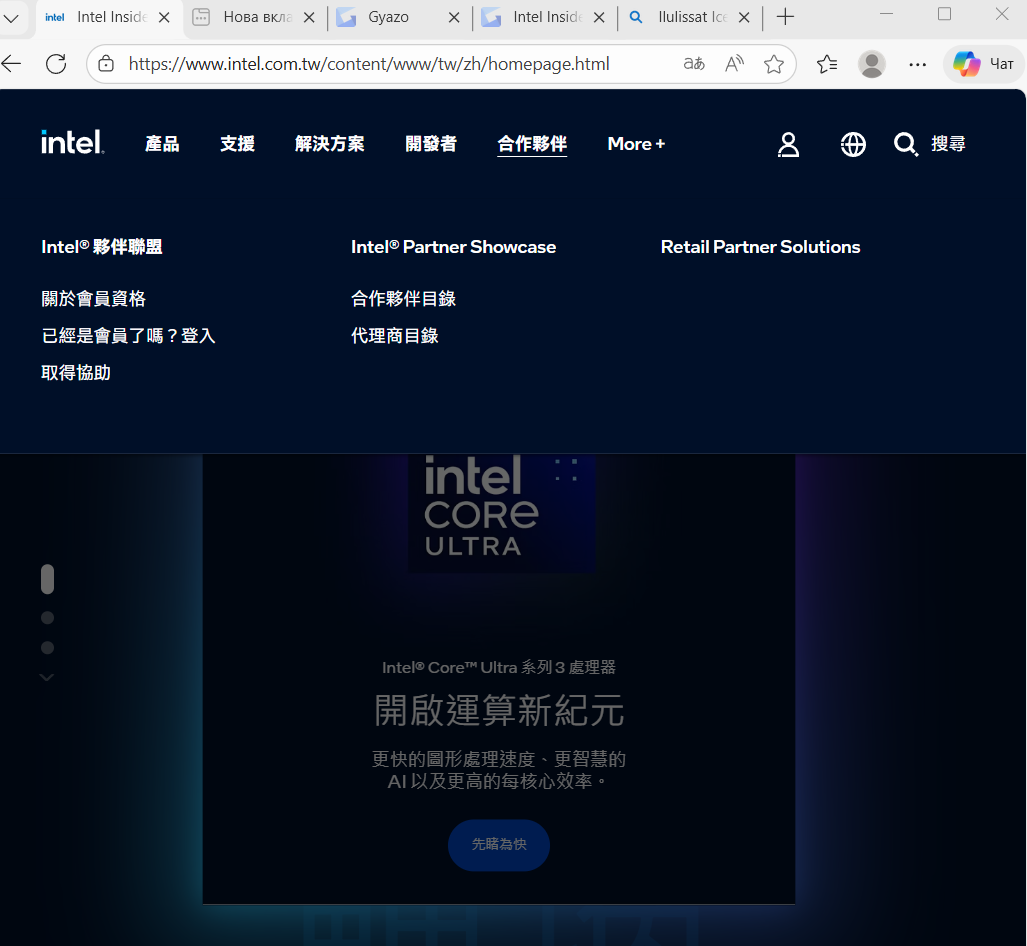Expand the More + navigation menu
Screen dimensions: 1027x946
click(x=636, y=143)
